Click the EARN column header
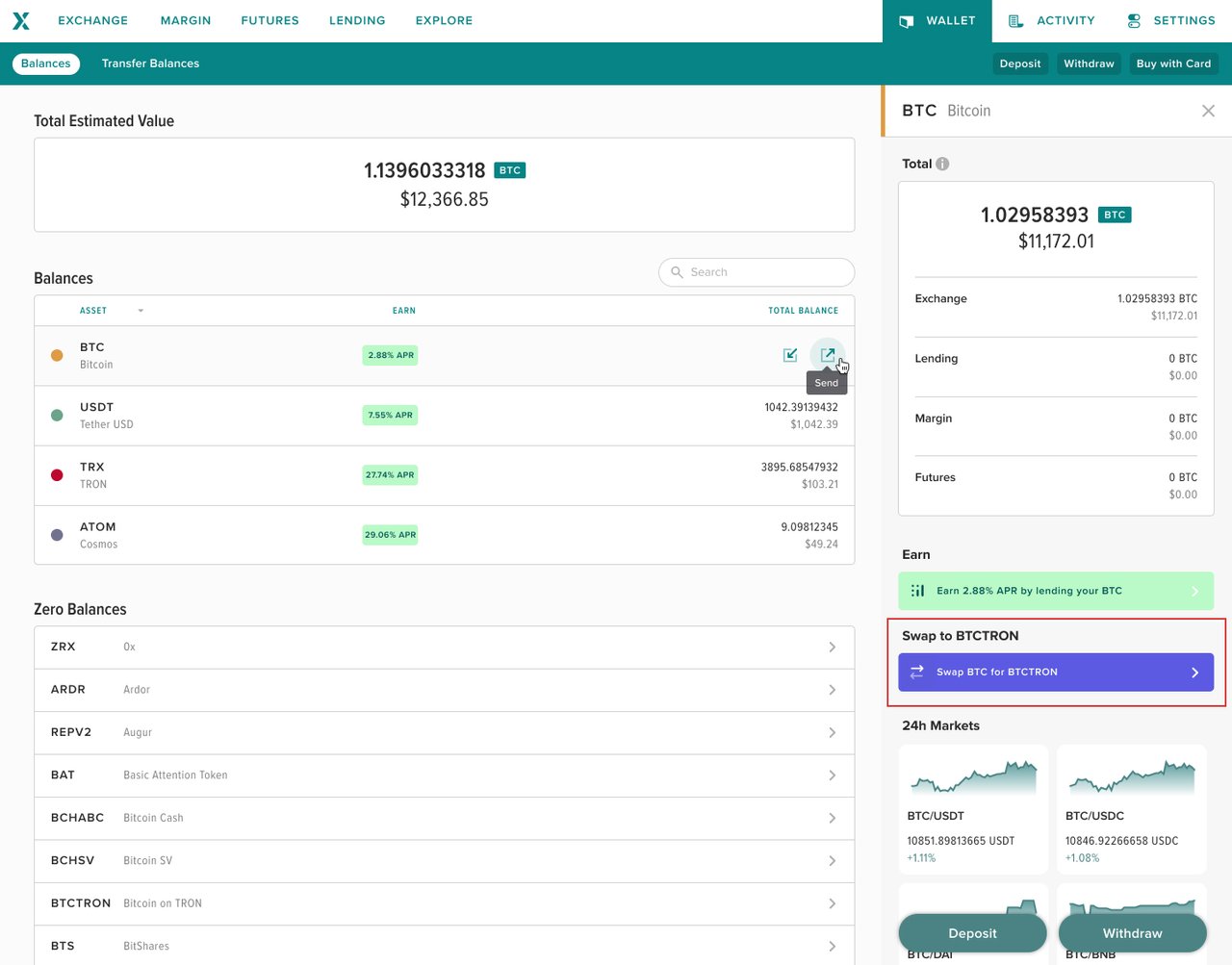 pyautogui.click(x=404, y=311)
